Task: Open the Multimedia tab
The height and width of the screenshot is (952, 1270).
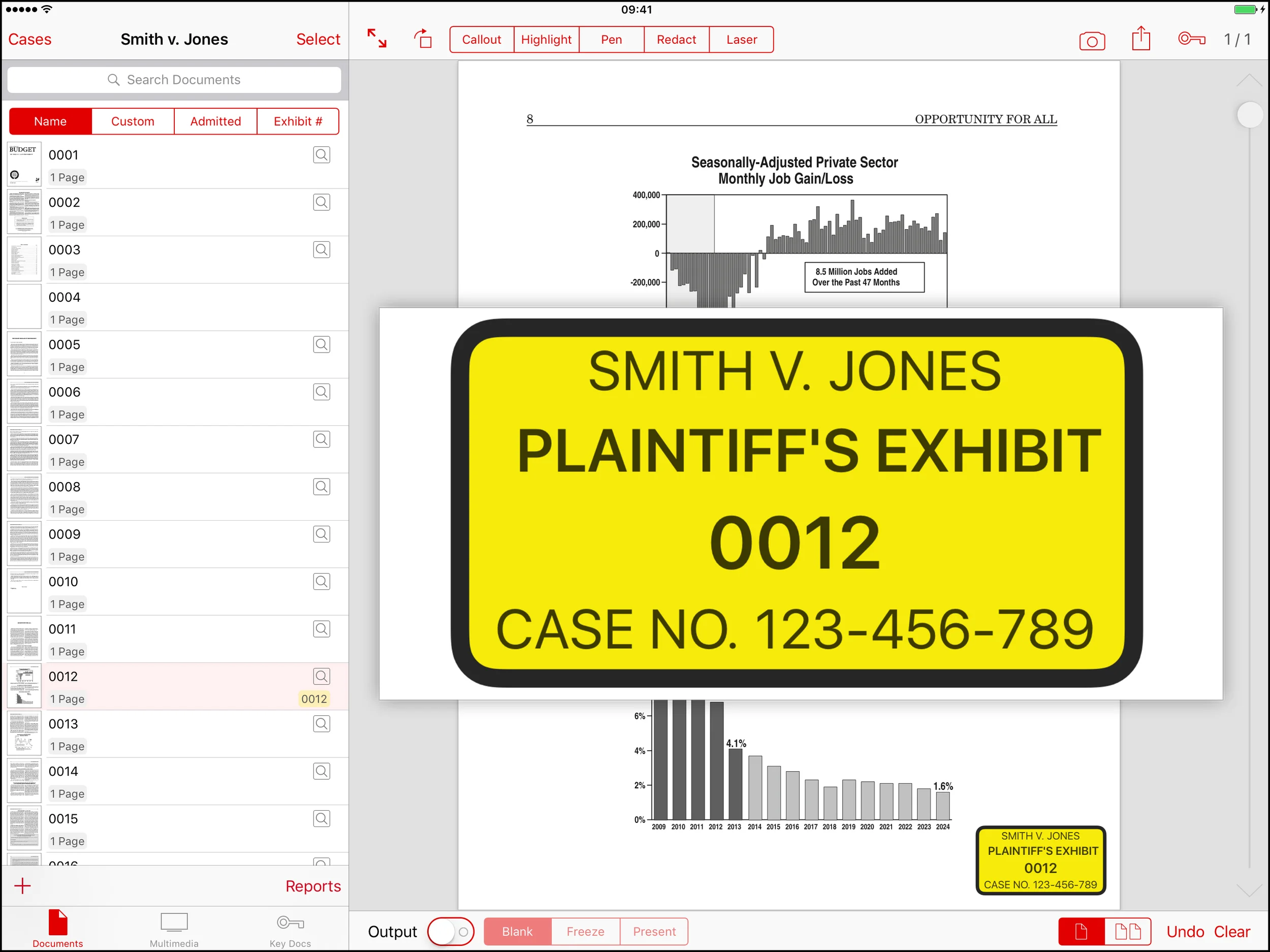Action: [174, 930]
